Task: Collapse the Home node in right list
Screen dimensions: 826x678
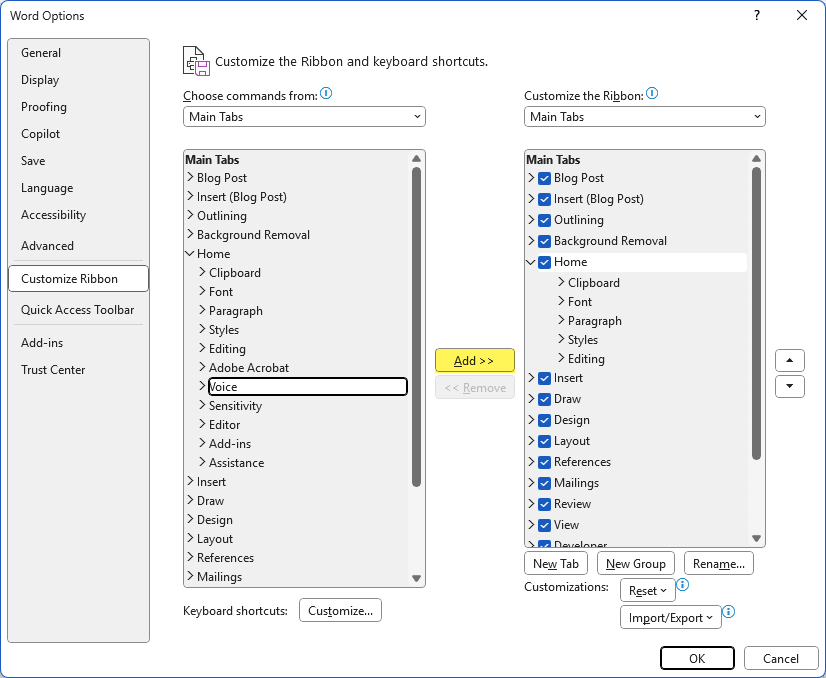Action: tap(531, 262)
